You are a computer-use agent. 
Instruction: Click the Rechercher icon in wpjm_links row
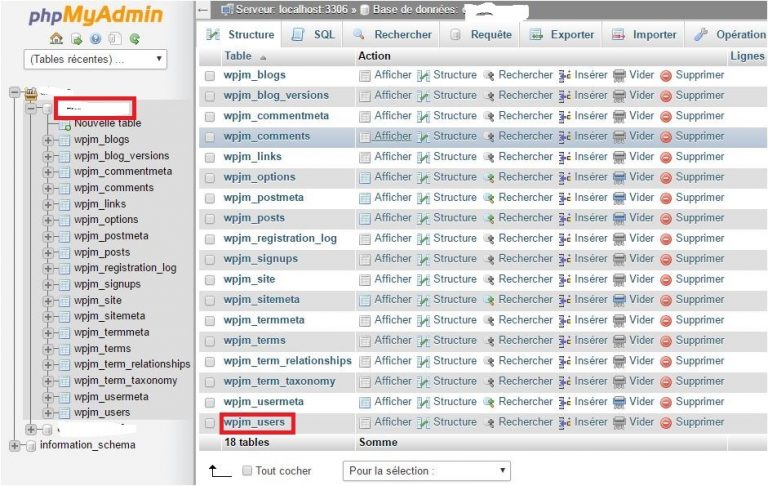pos(488,157)
